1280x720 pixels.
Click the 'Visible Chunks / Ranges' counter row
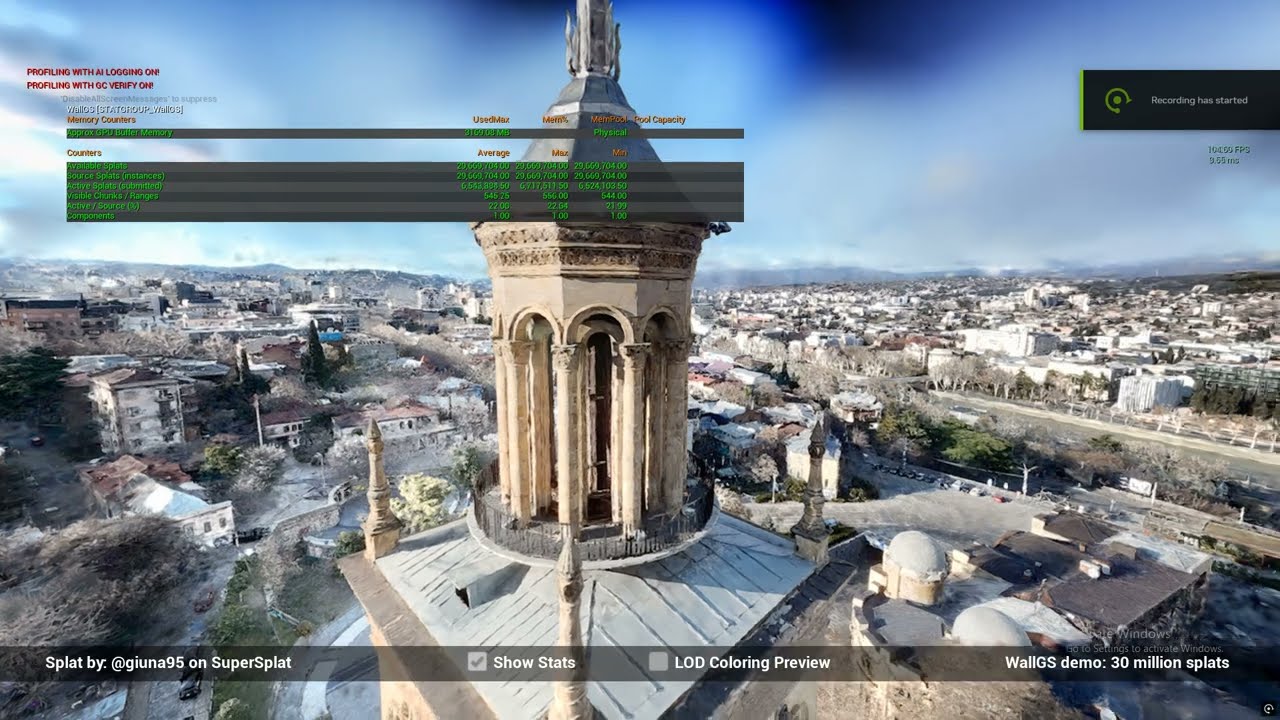(405, 196)
